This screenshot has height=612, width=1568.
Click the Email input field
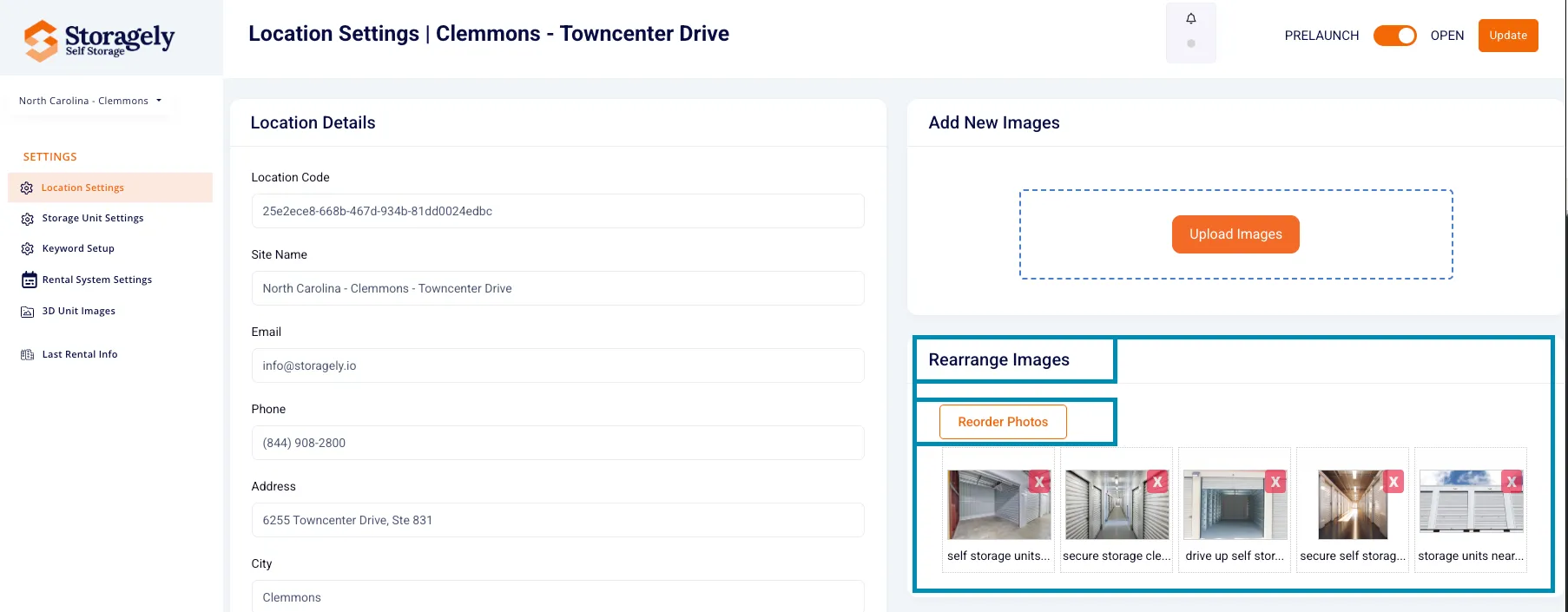coord(558,365)
